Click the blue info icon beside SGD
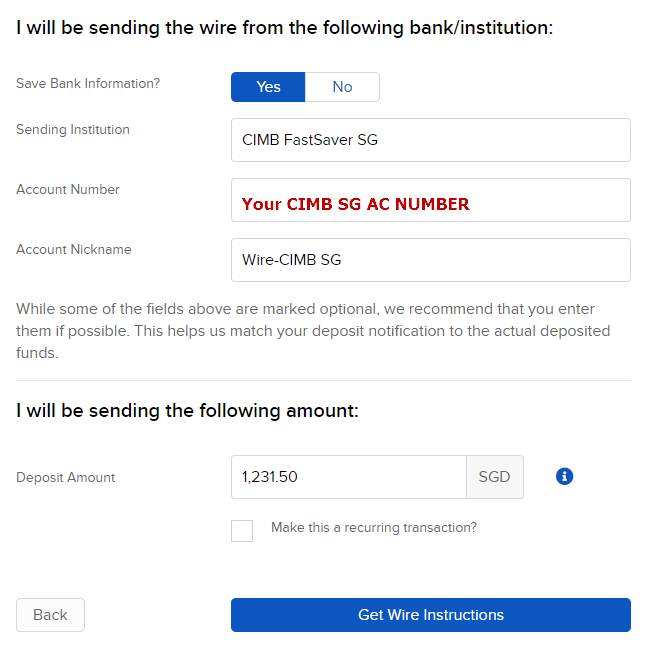The height and width of the screenshot is (650, 669). pos(564,476)
